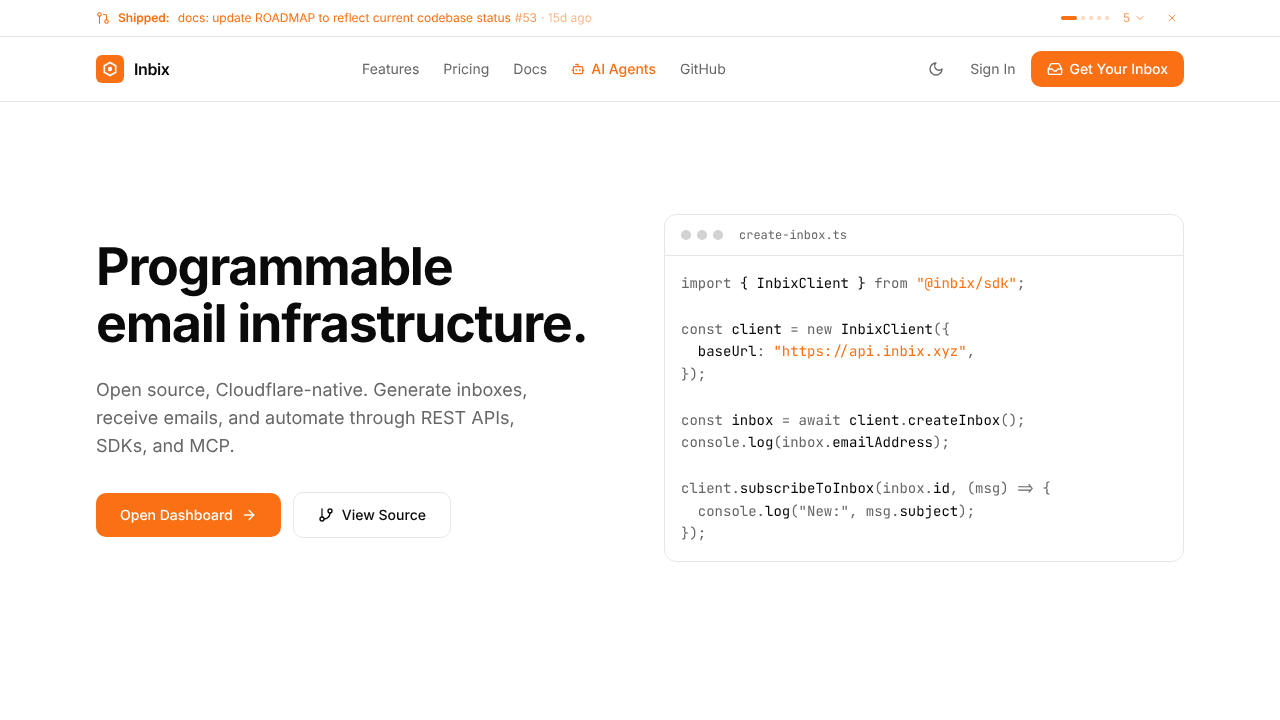Expand the announcements count dropdown showing 5

(x=1133, y=18)
